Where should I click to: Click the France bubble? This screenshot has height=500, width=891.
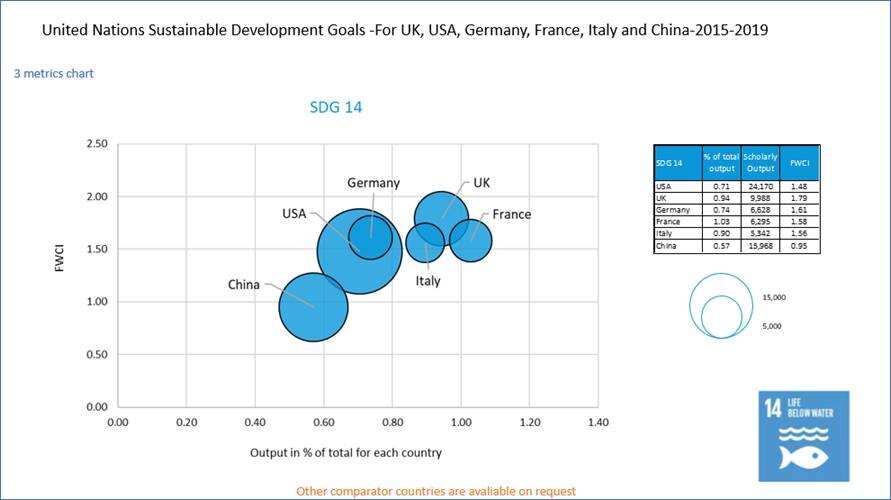click(x=471, y=239)
